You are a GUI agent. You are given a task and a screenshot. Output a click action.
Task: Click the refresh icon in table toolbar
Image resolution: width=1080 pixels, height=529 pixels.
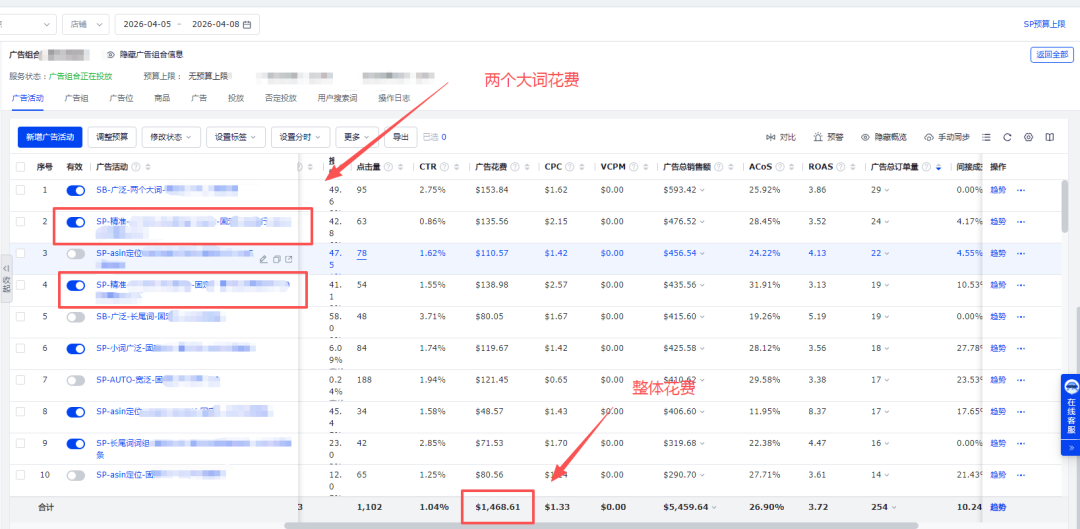pos(1007,137)
